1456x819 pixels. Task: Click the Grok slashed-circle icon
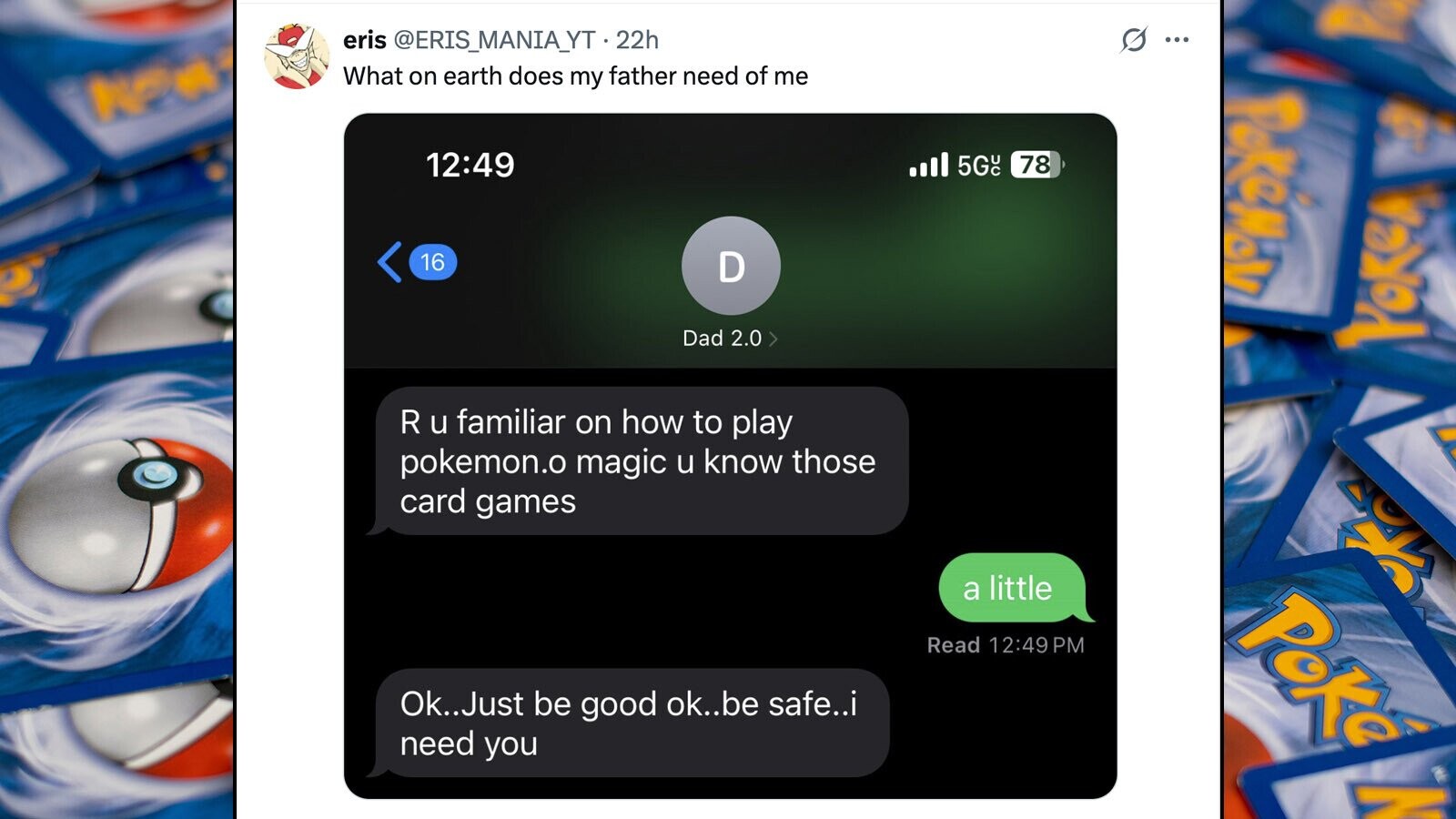click(x=1134, y=40)
